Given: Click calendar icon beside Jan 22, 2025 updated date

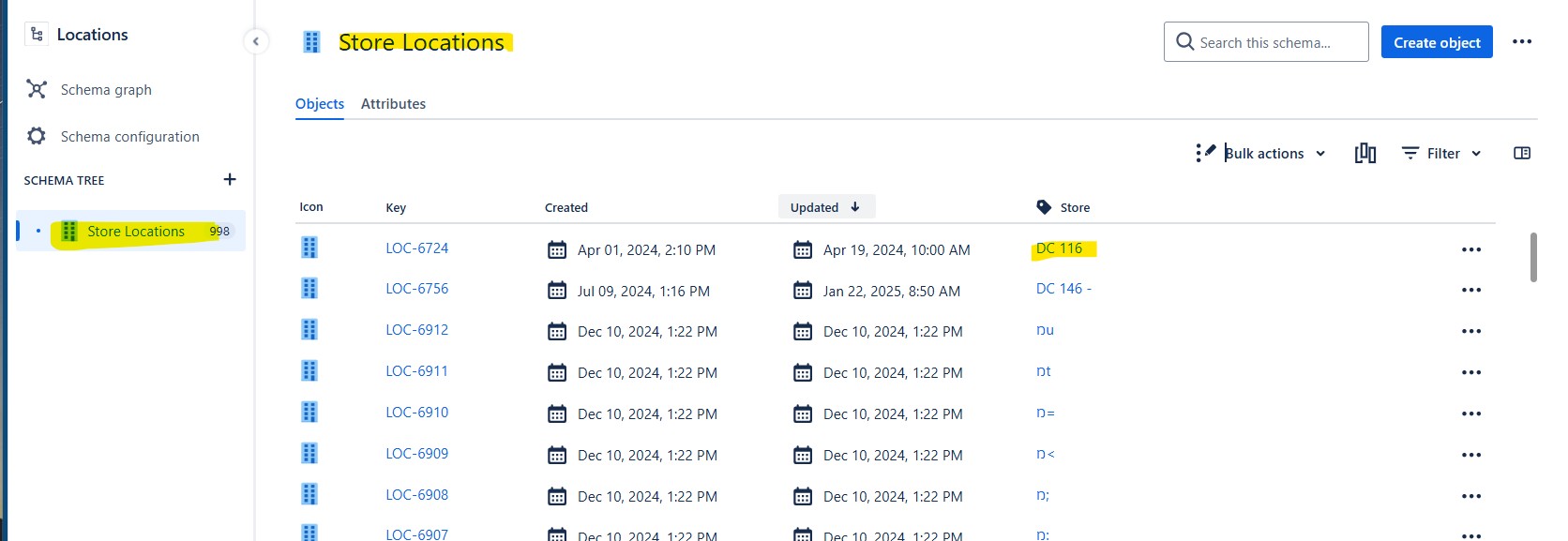Looking at the screenshot, I should [x=803, y=291].
